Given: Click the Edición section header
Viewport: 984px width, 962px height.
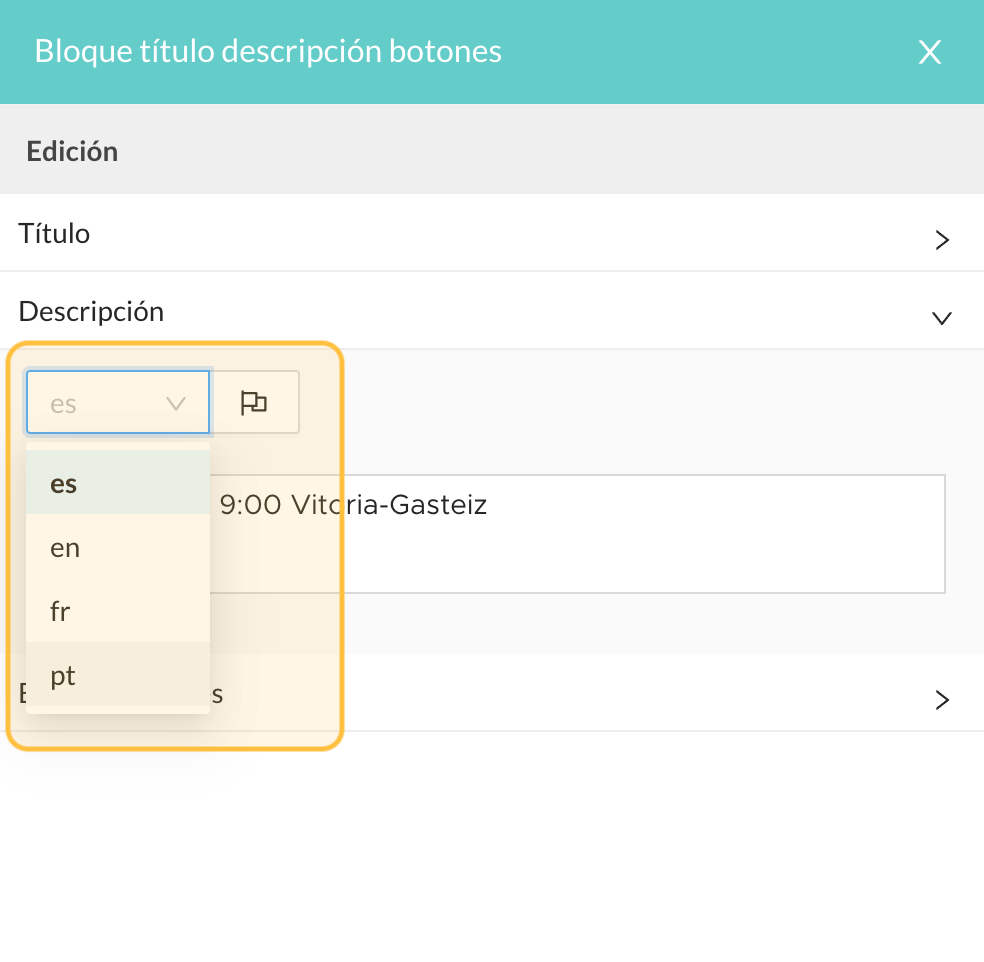Looking at the screenshot, I should (72, 152).
